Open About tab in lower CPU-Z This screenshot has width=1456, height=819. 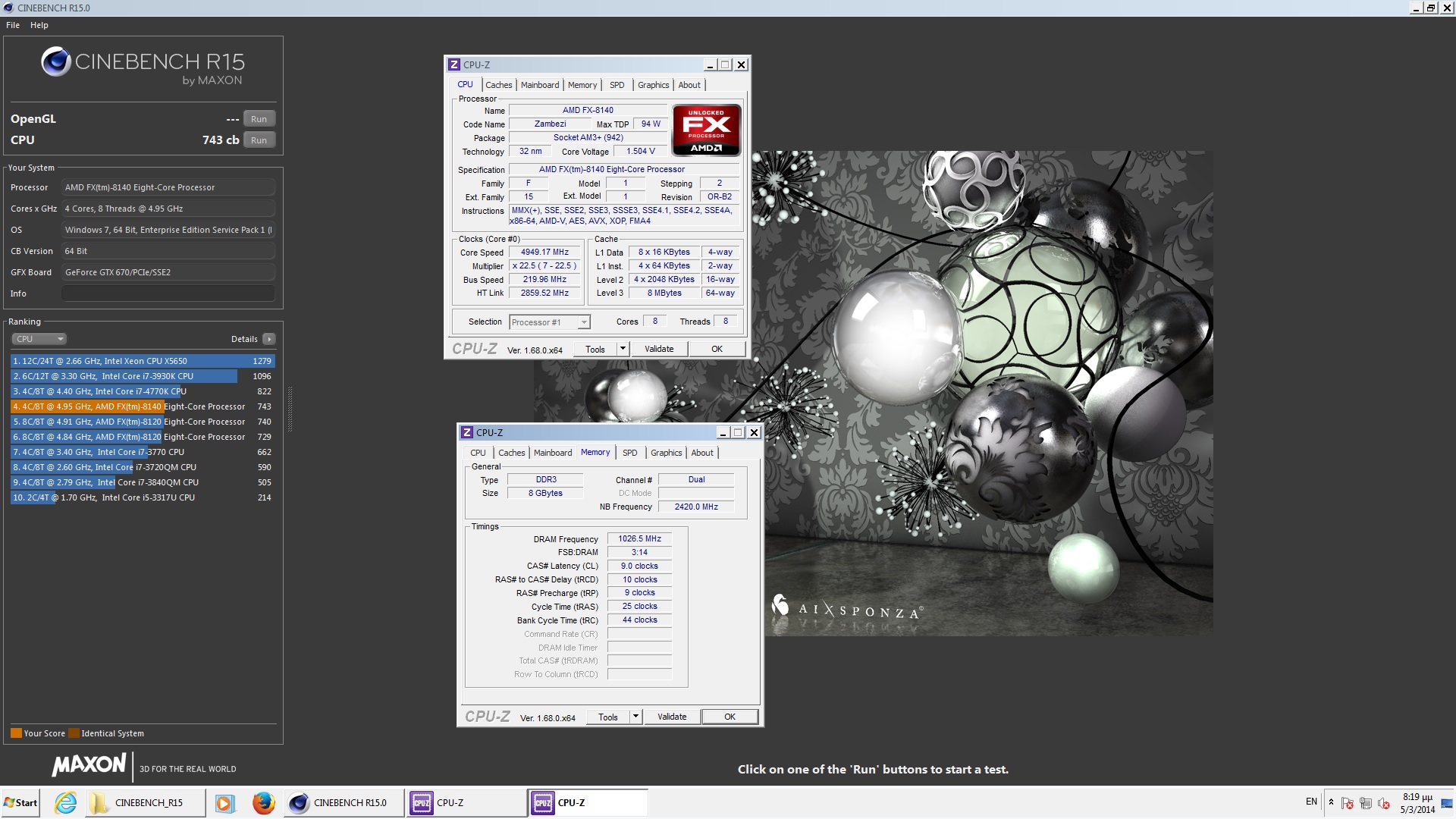point(702,453)
